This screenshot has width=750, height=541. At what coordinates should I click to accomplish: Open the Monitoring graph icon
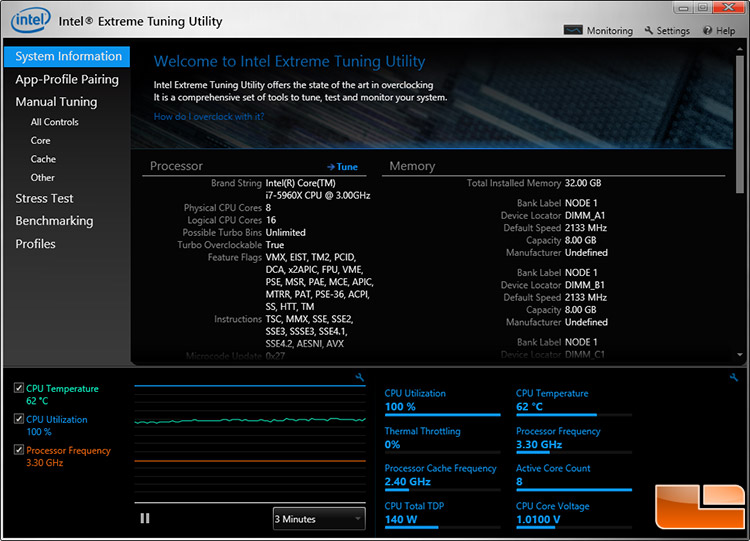[x=573, y=30]
